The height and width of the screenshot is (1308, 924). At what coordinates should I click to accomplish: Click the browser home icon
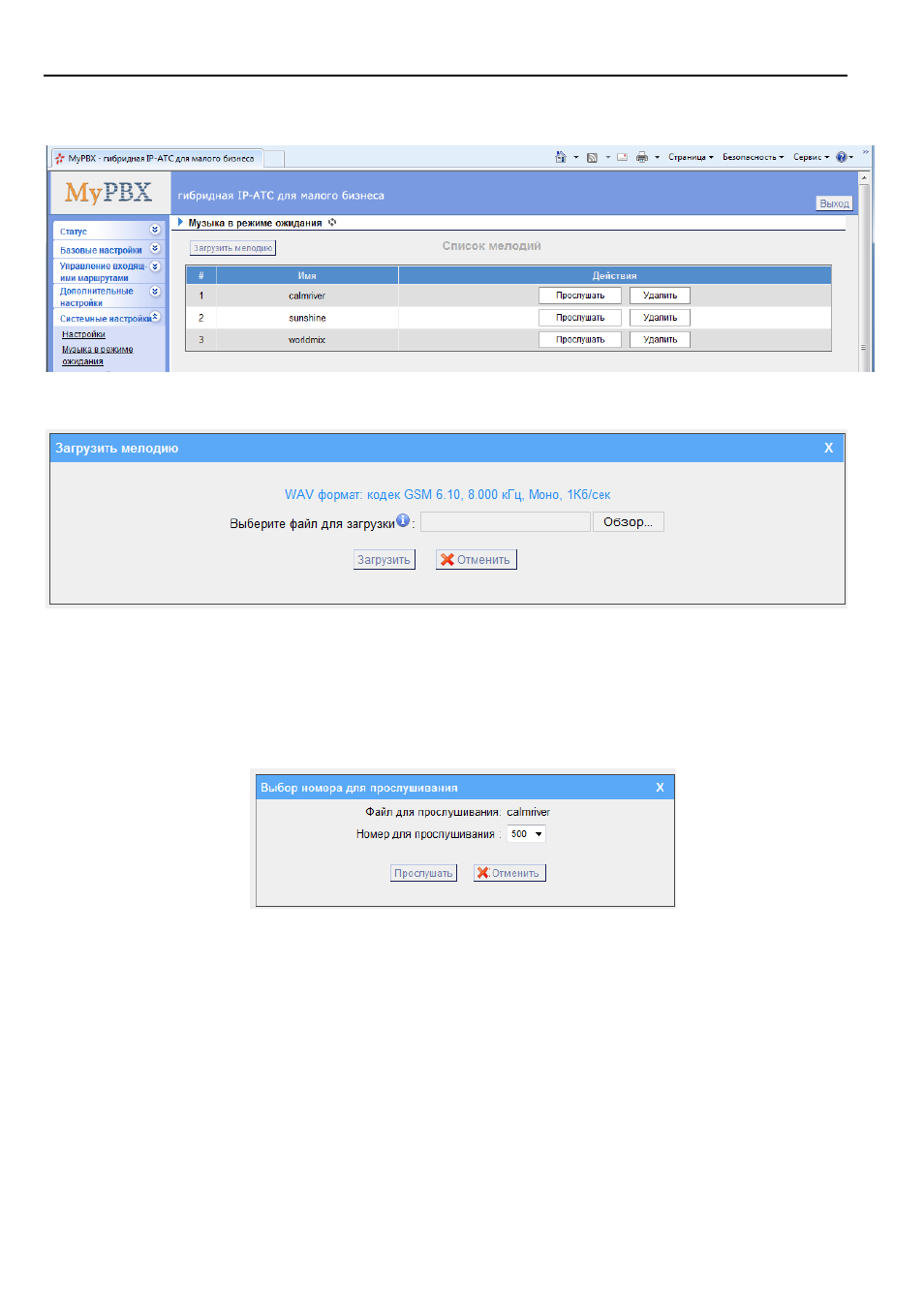(x=560, y=157)
